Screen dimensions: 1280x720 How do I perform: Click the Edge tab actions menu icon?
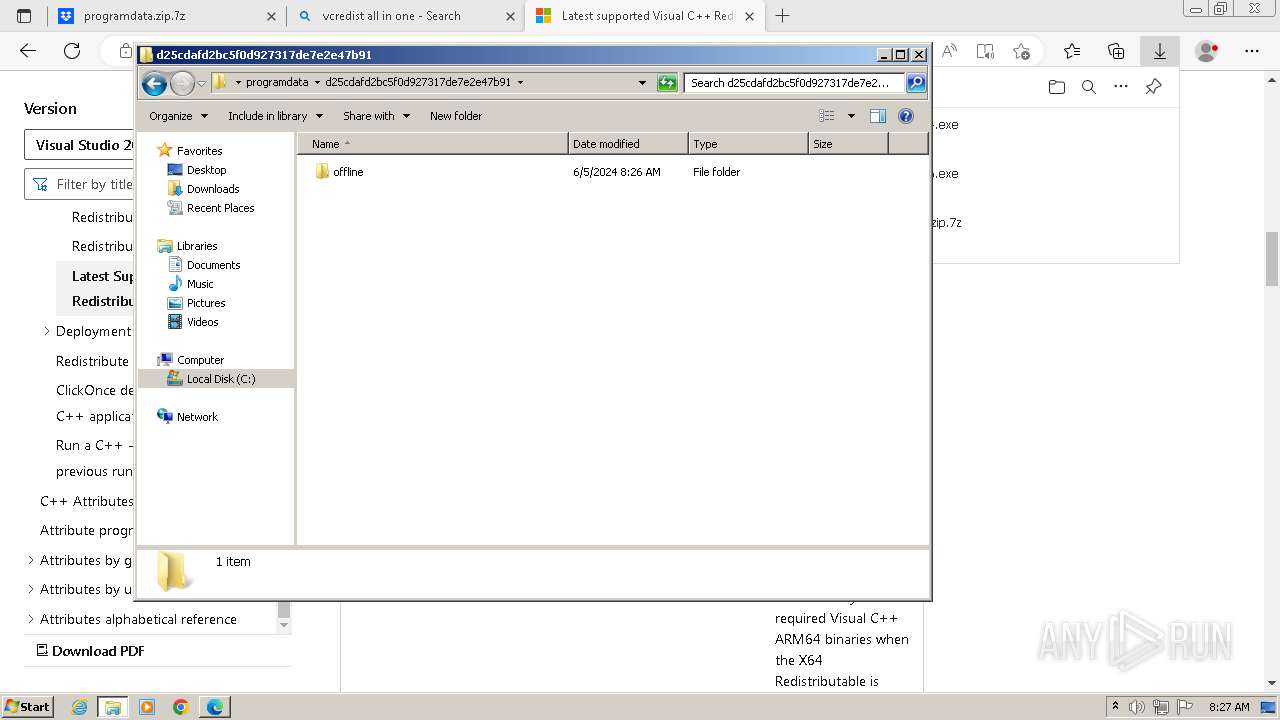[24, 16]
